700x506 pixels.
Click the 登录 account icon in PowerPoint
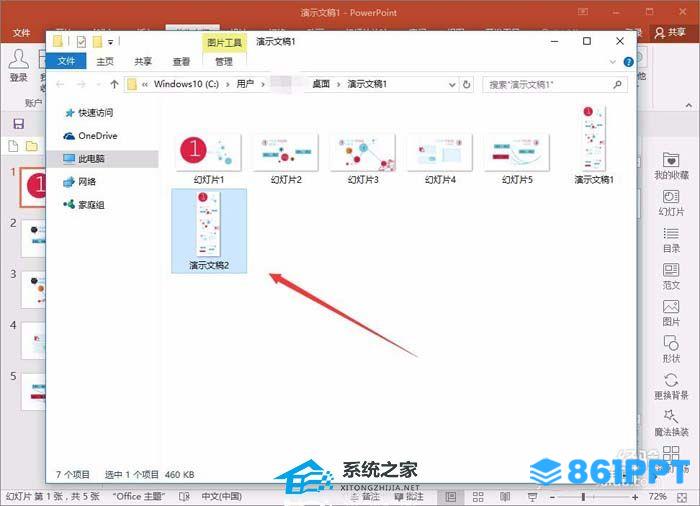tap(18, 66)
